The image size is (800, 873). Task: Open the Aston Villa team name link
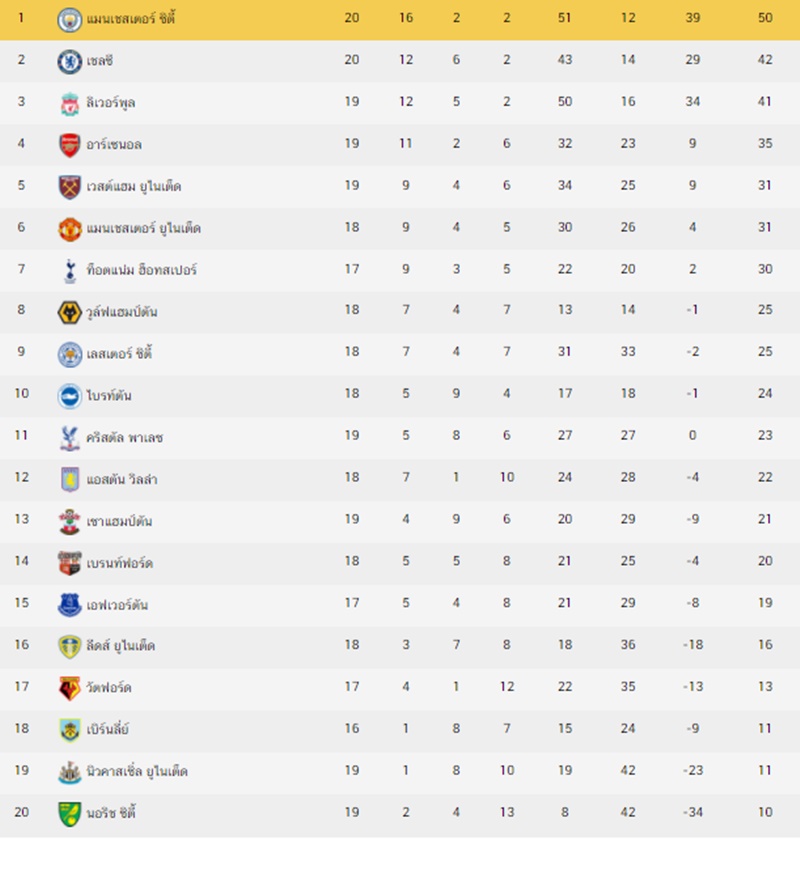pyautogui.click(x=122, y=479)
